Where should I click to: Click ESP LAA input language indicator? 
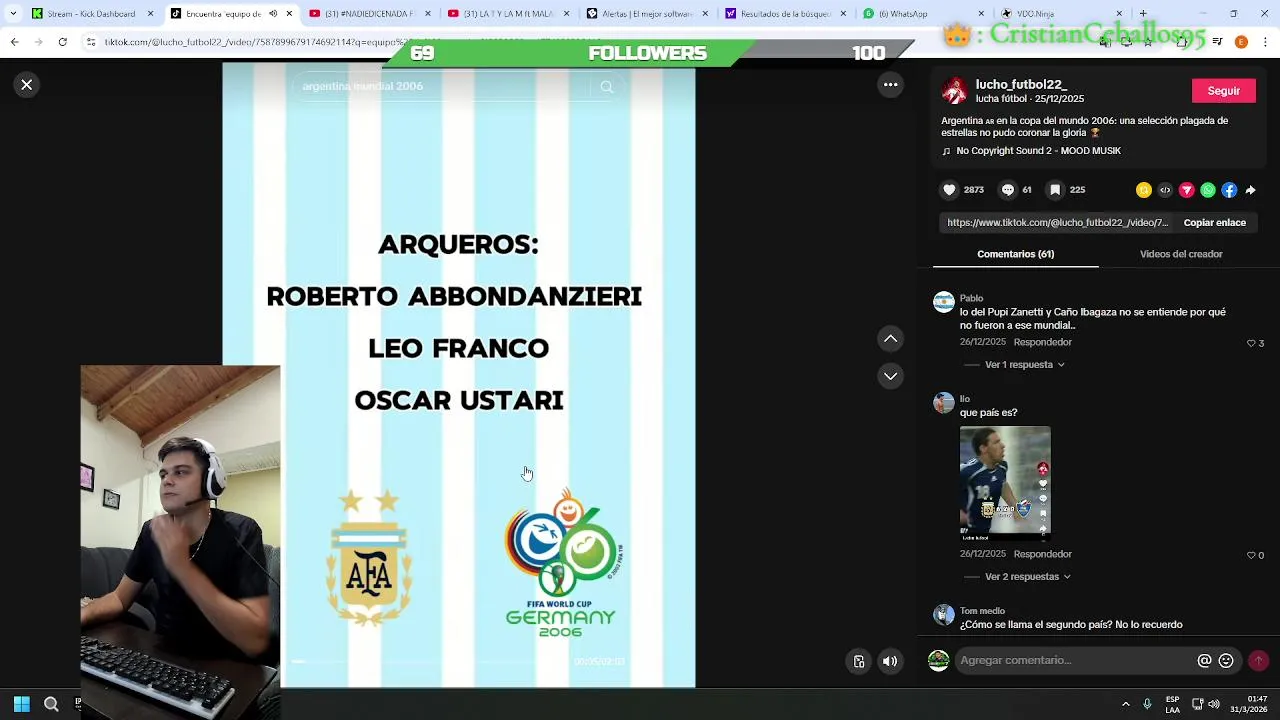click(x=1172, y=704)
